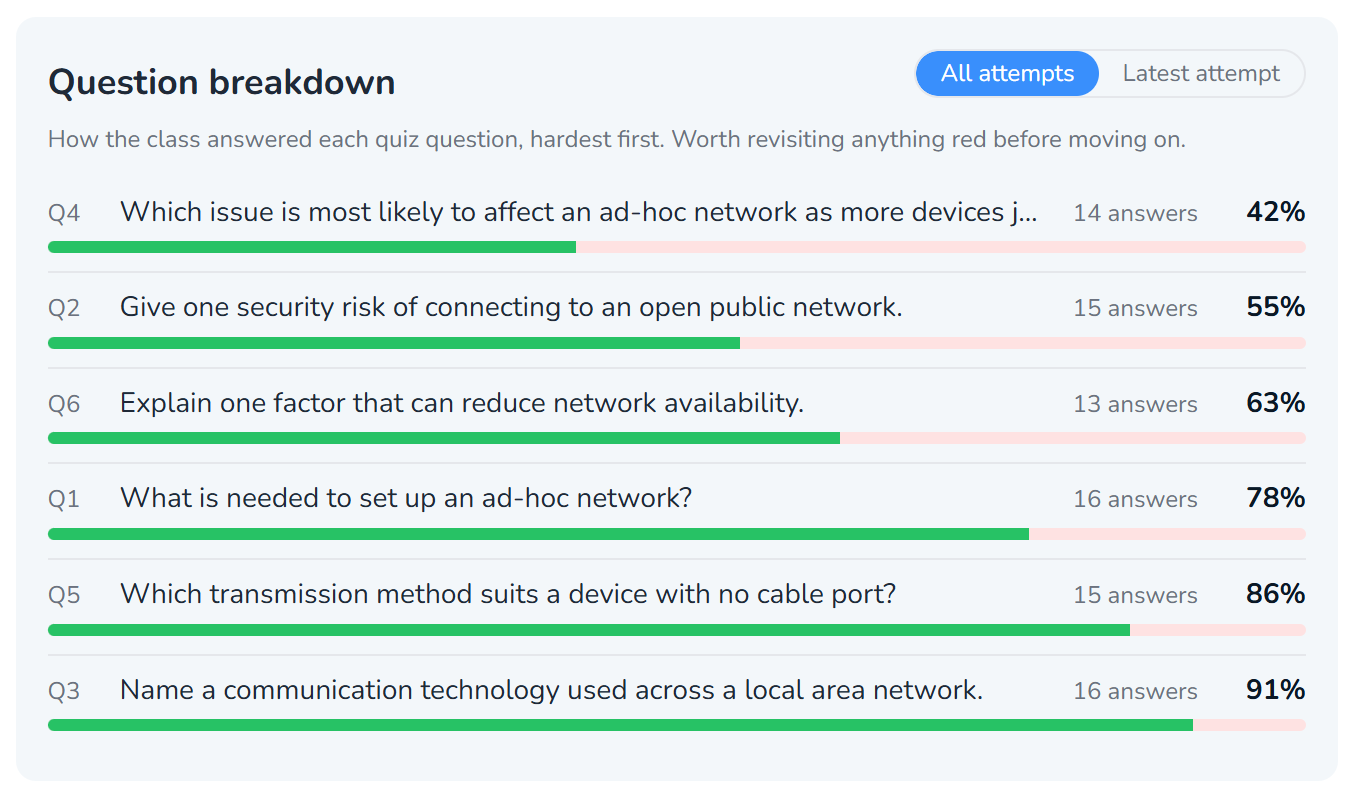Click the 42% score for Q4
Image resolution: width=1354 pixels, height=798 pixels.
[x=1276, y=212]
